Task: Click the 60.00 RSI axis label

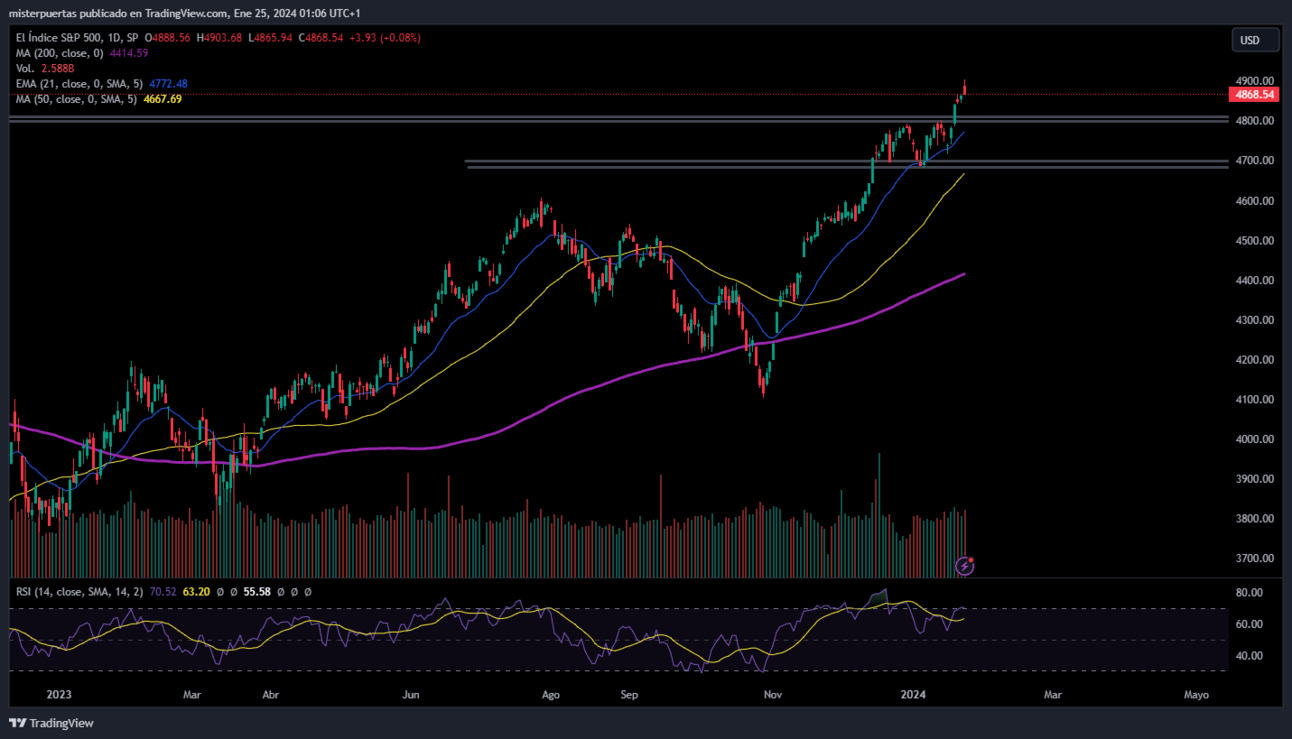Action: pyautogui.click(x=1250, y=624)
